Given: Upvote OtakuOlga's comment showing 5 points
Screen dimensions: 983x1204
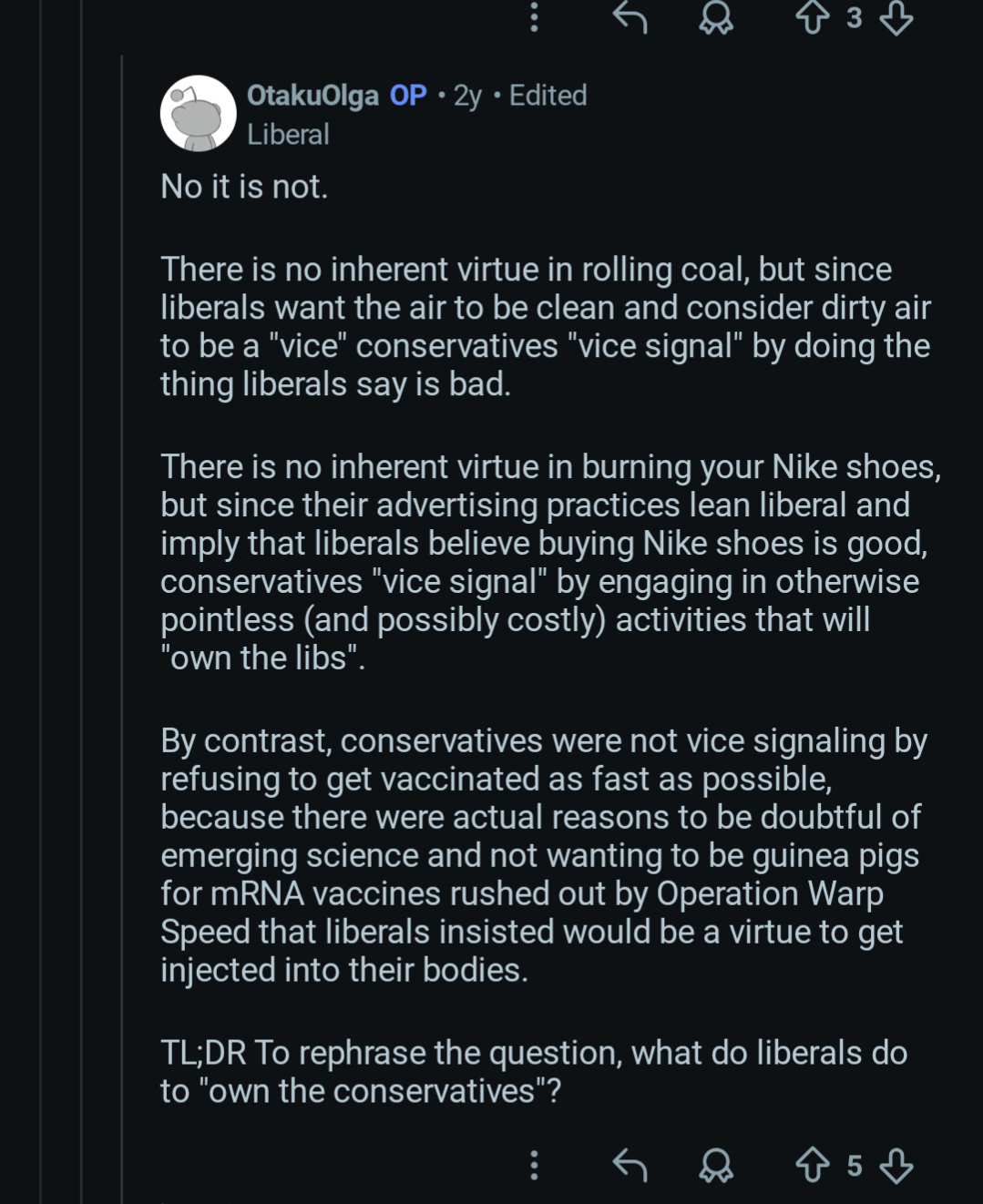Looking at the screenshot, I should point(813,1165).
